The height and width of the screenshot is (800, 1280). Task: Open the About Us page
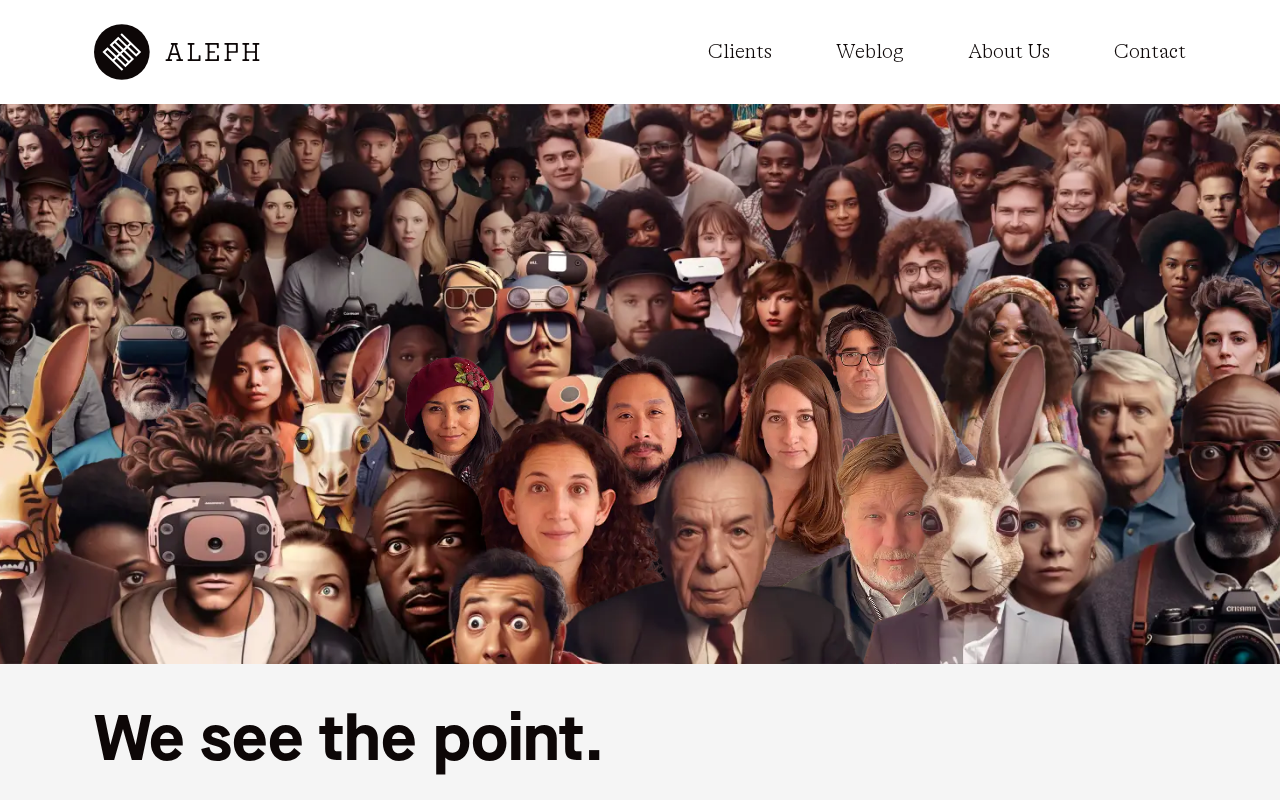1009,51
